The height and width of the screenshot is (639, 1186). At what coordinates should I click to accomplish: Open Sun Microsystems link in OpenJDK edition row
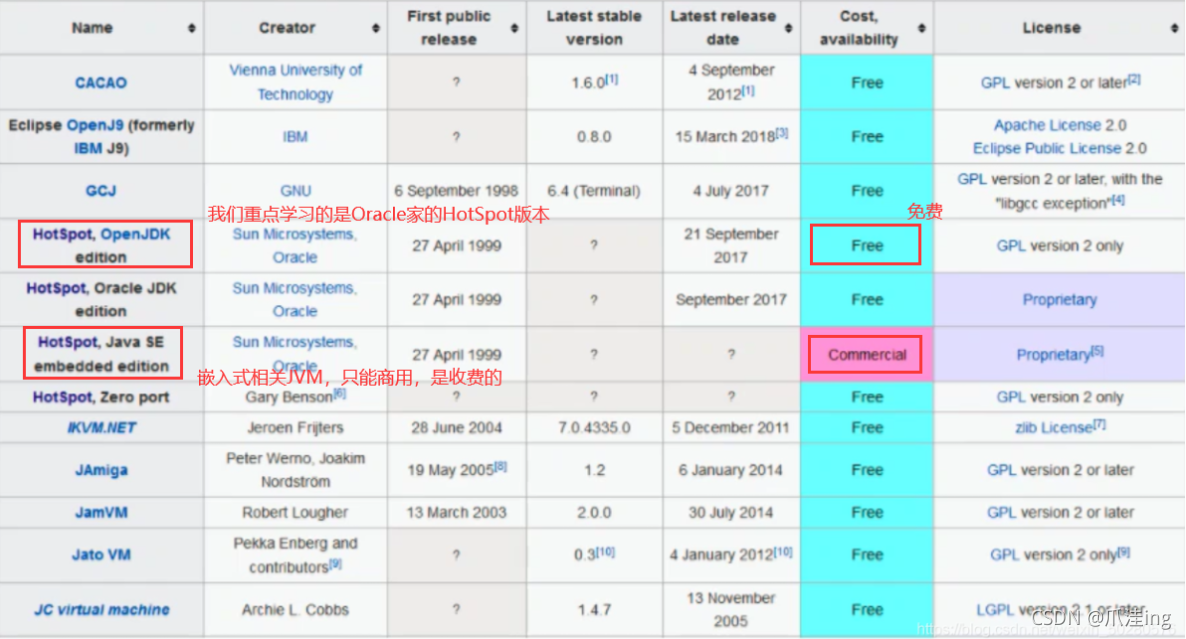(295, 234)
